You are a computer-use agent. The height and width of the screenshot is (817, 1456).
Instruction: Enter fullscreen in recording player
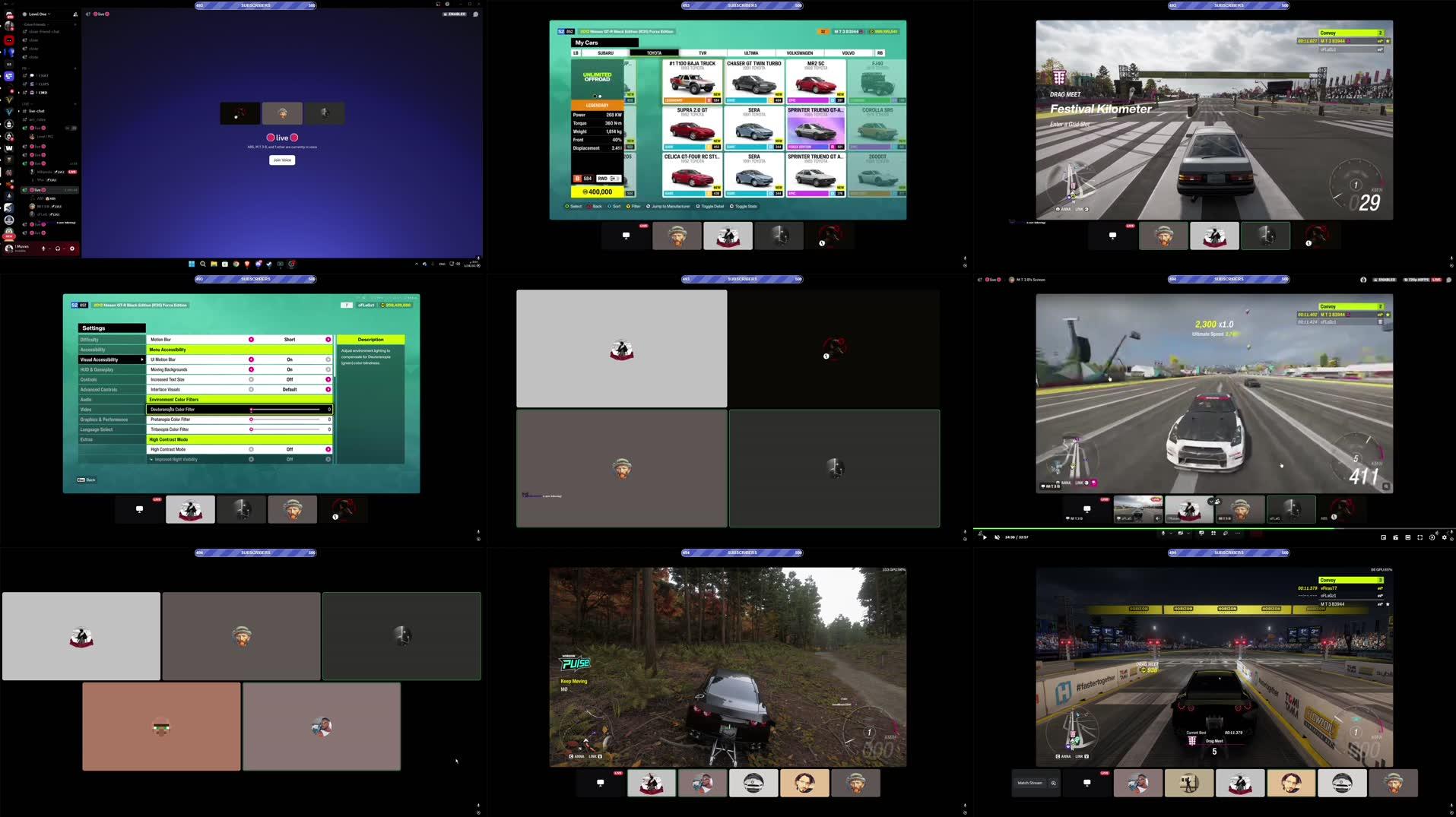[1420, 537]
